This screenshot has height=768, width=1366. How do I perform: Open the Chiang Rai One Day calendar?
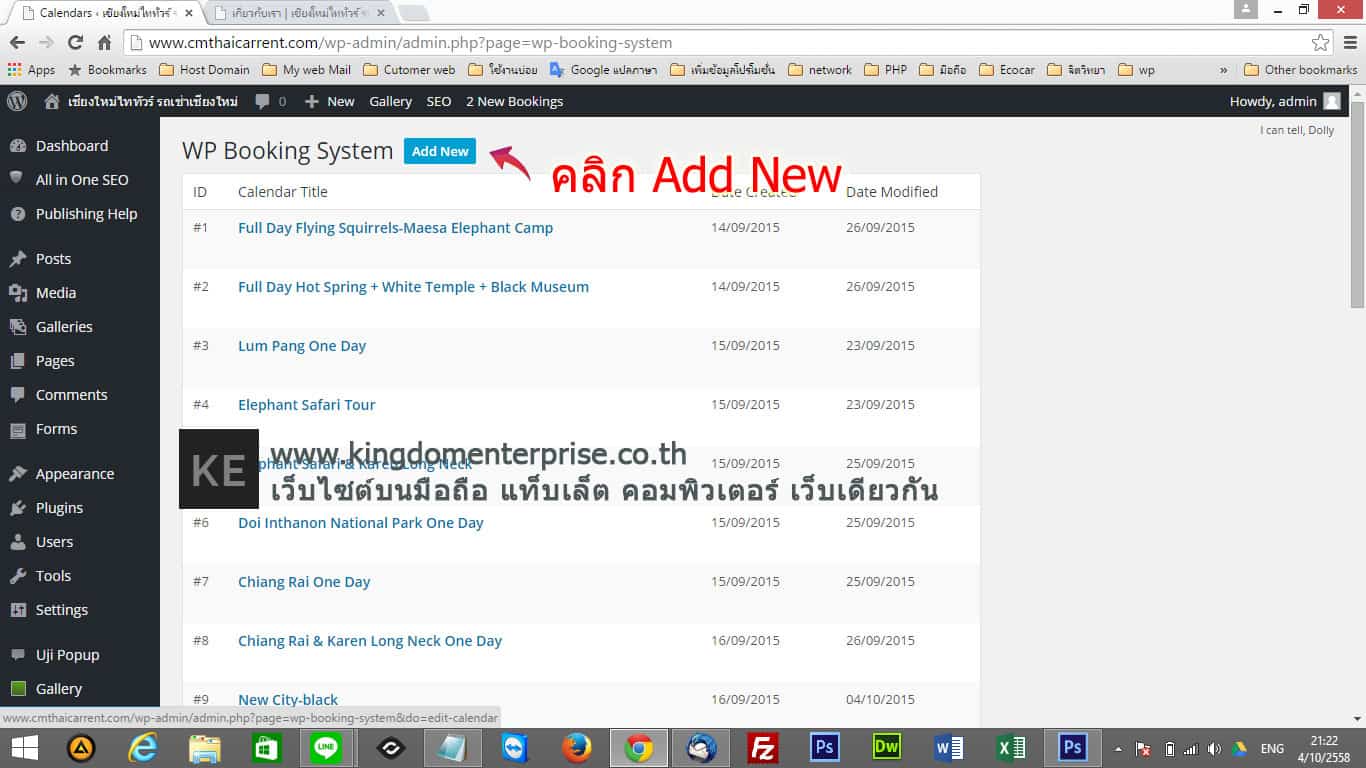pyautogui.click(x=304, y=582)
